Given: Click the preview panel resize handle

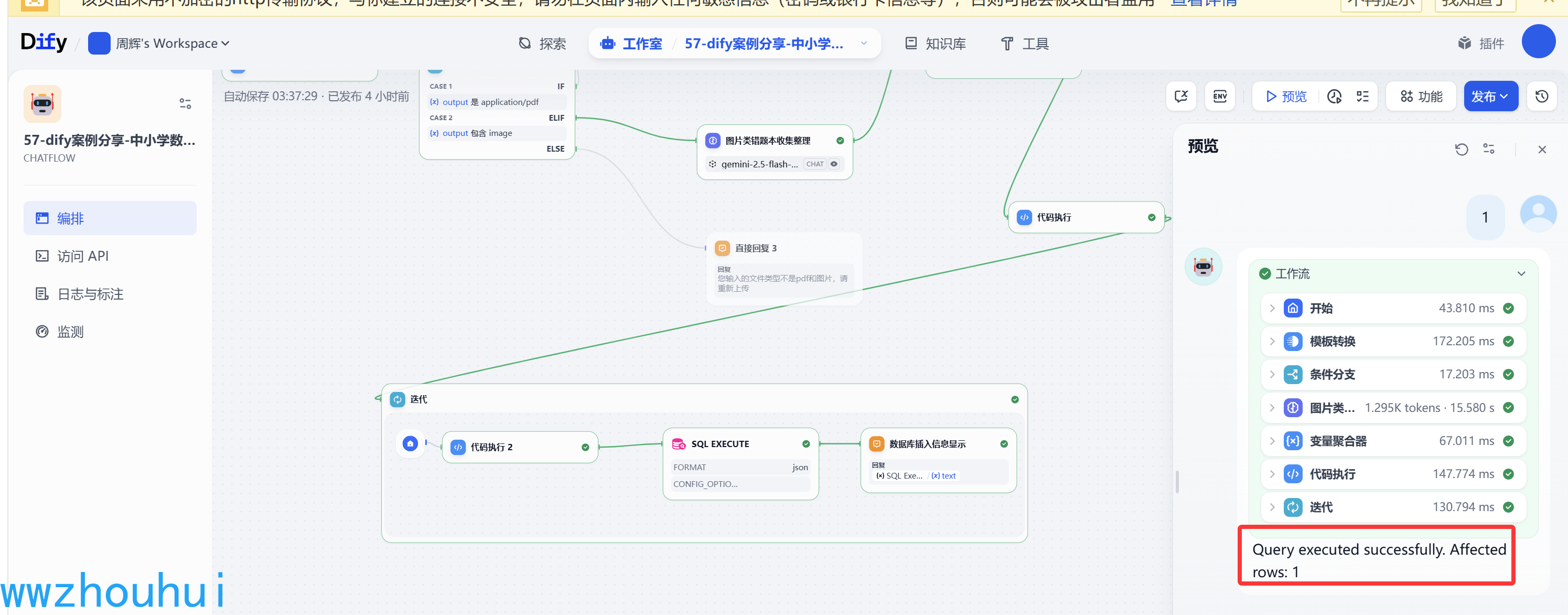Looking at the screenshot, I should click(x=1177, y=481).
